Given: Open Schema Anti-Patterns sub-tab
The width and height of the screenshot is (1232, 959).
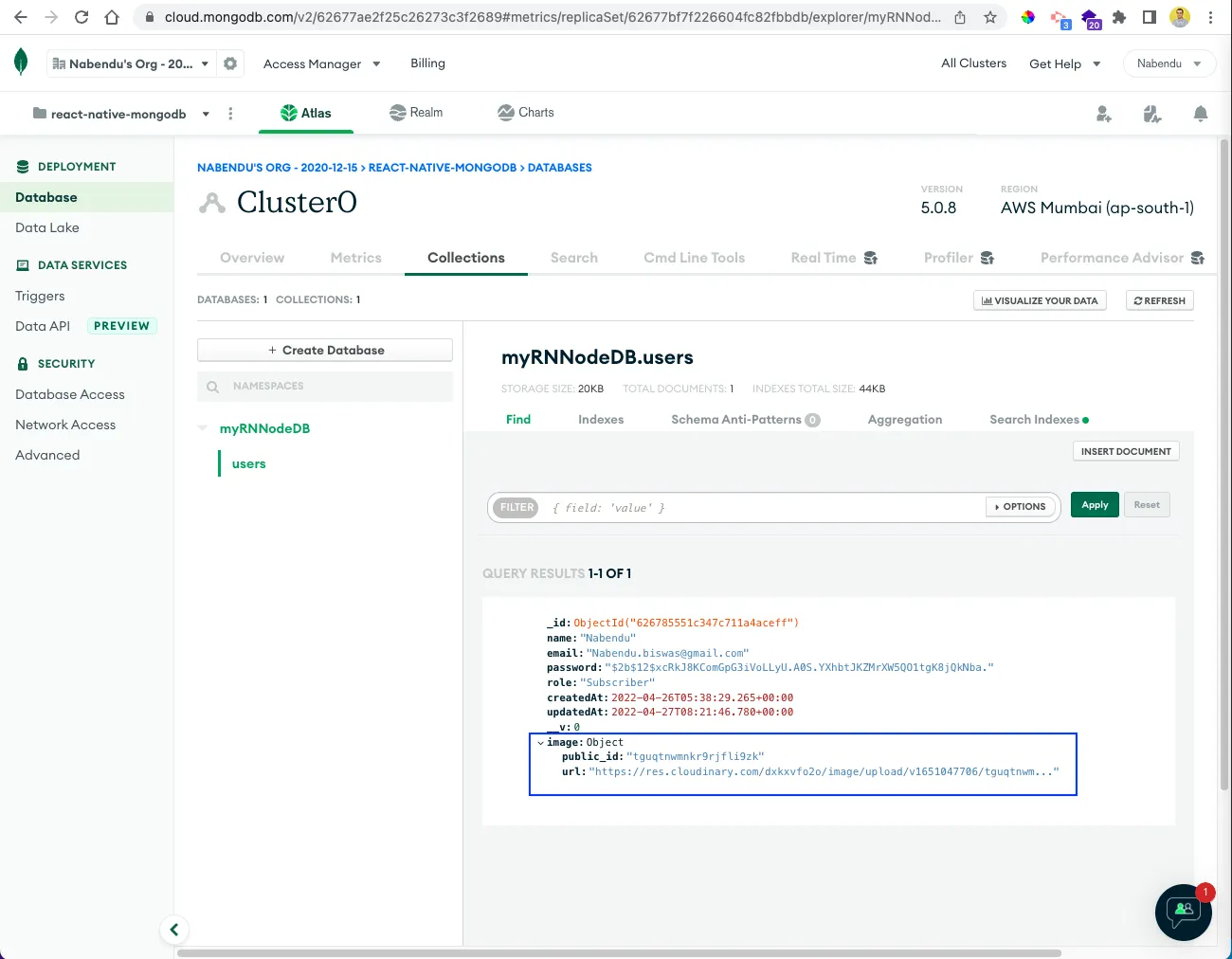Looking at the screenshot, I should (x=745, y=420).
